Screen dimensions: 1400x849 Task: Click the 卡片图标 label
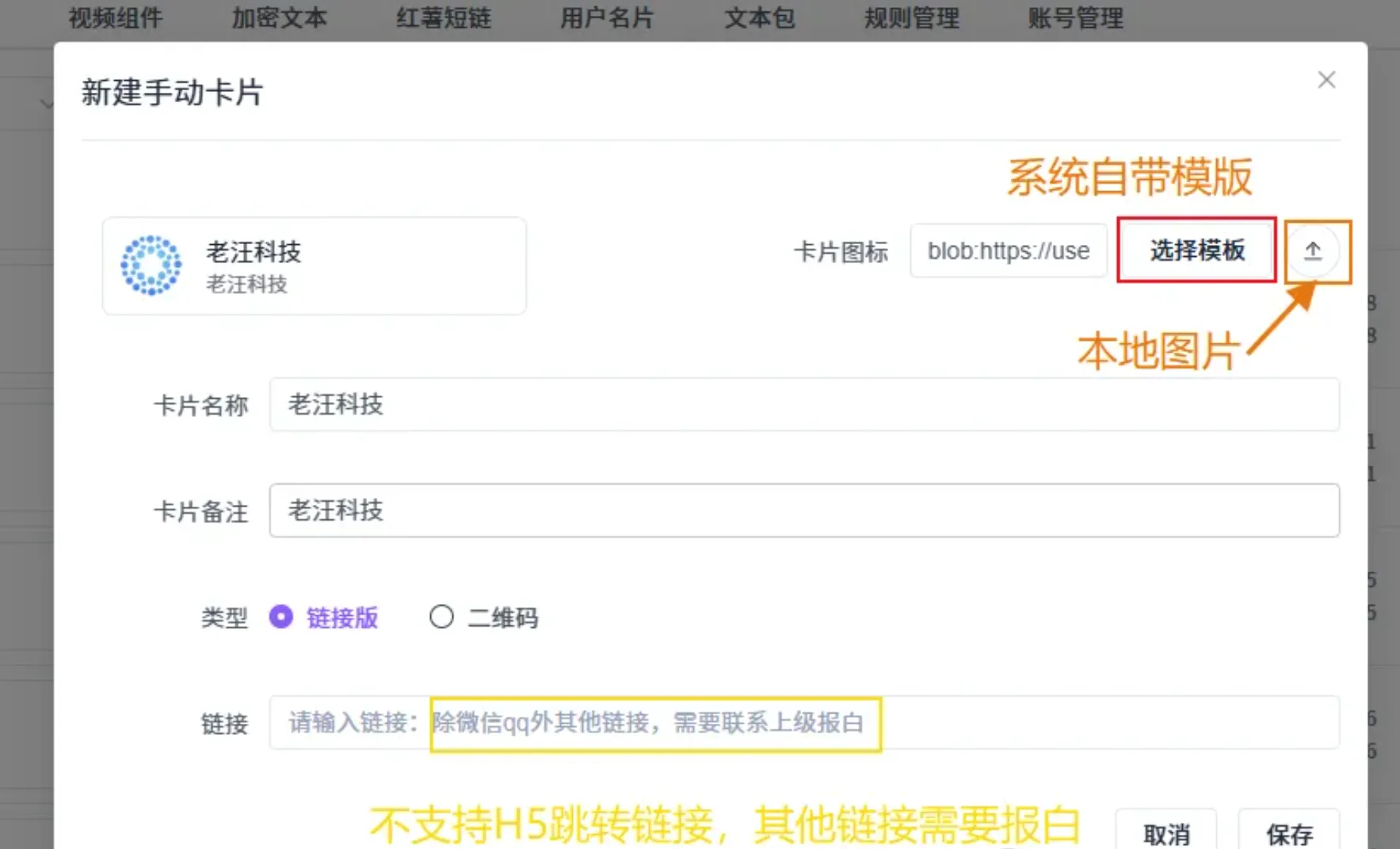click(841, 251)
